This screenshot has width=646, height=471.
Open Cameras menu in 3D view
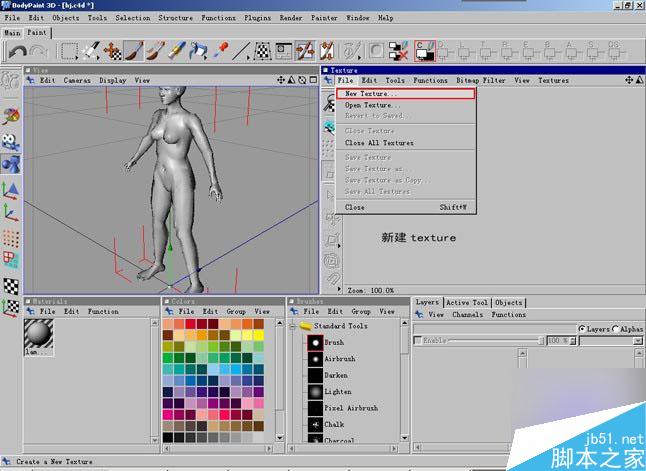pyautogui.click(x=77, y=80)
